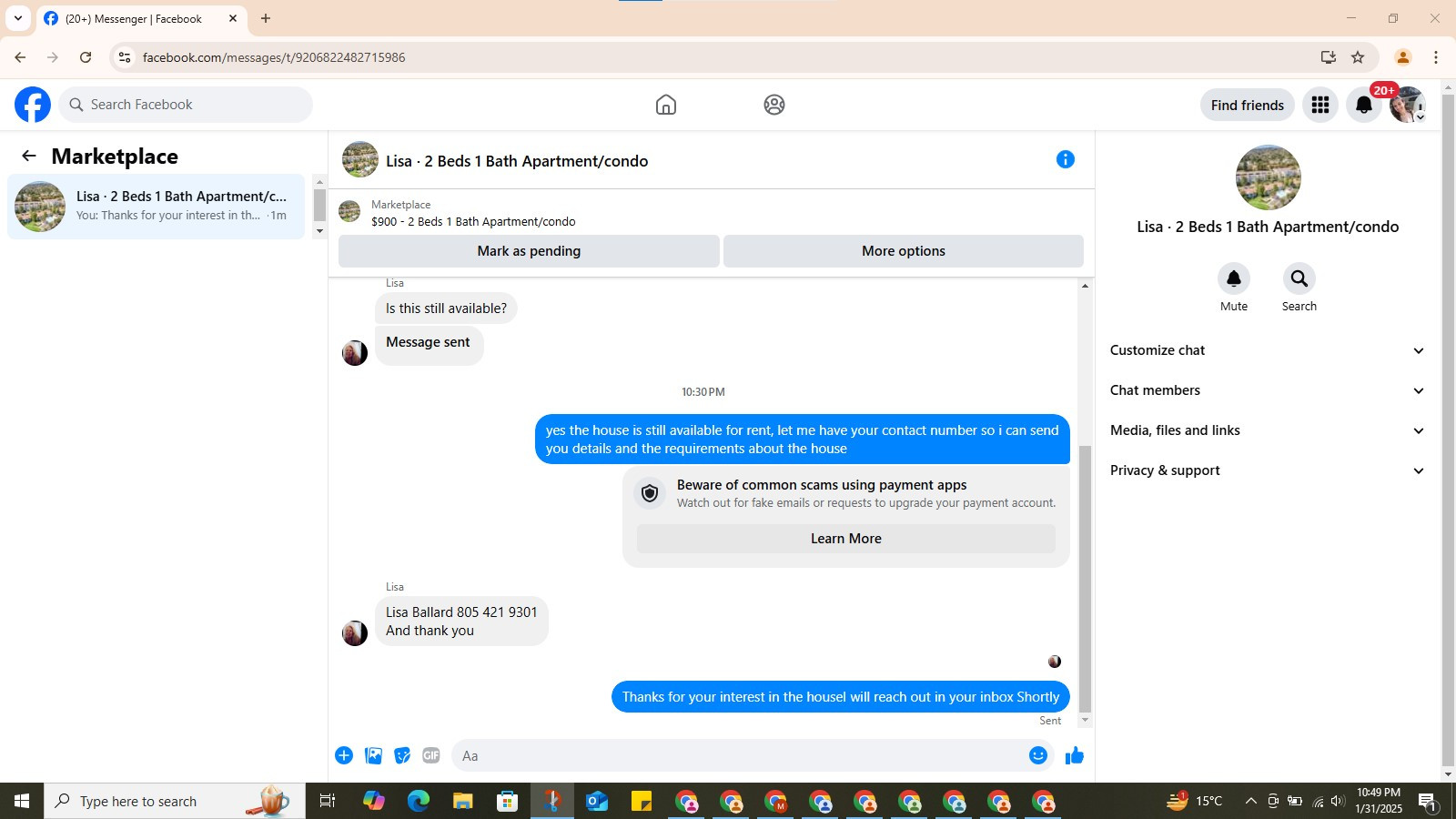Open the account profile picture menu
The image size is (1456, 819).
[x=1407, y=105]
